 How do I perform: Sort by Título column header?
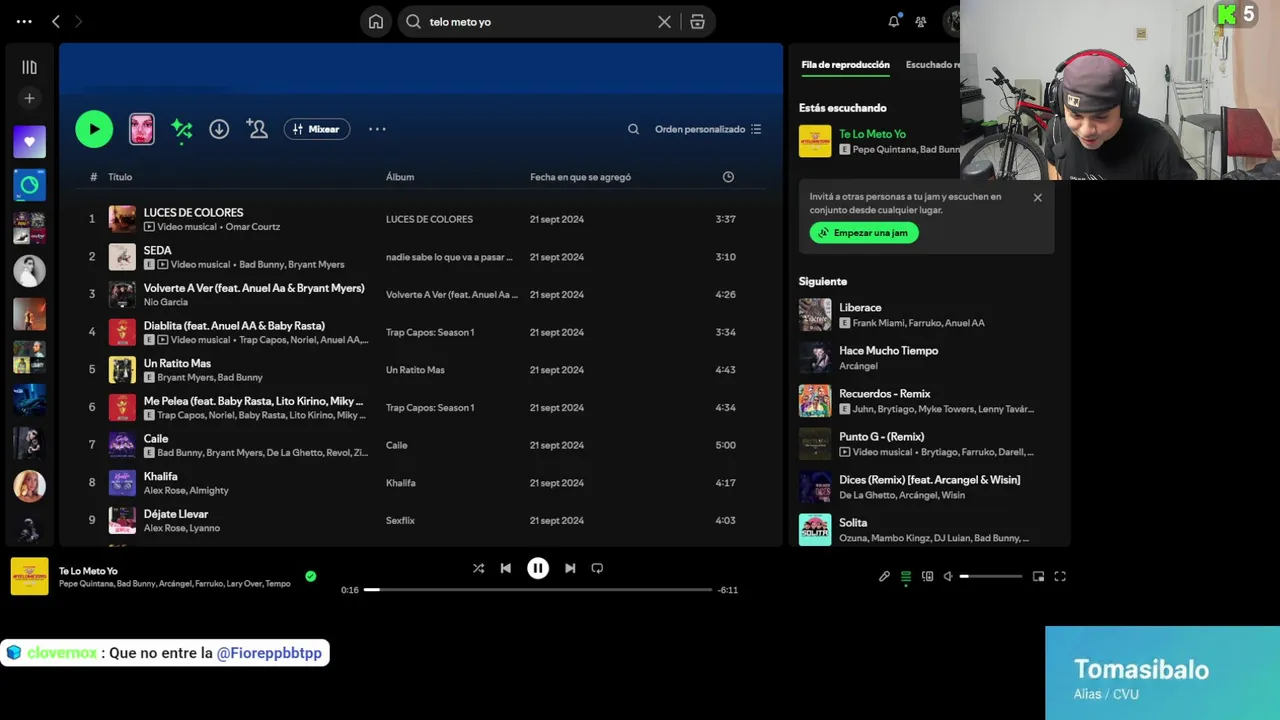coord(120,177)
